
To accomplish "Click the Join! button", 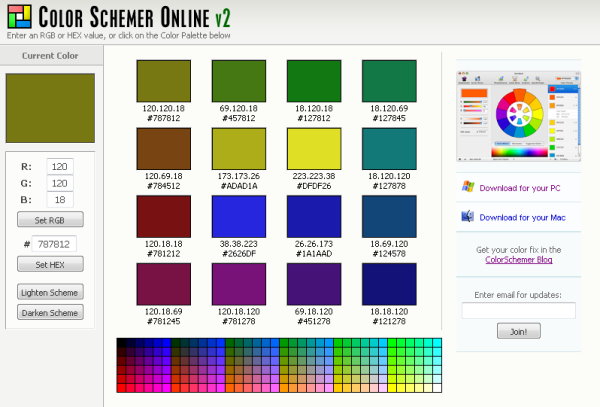I will tap(519, 331).
